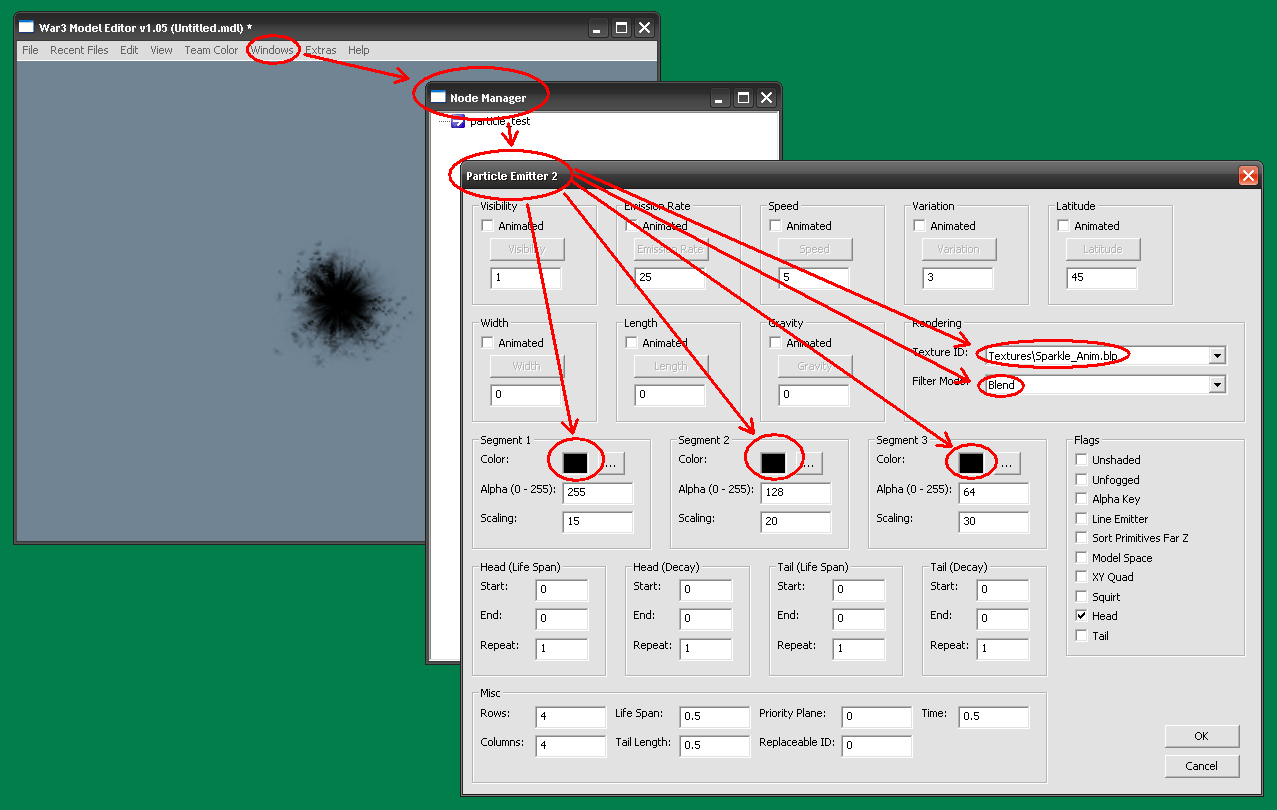Screen dimensions: 1277x810
Task: Click the Segment 1 Alpha field
Action: (x=598, y=493)
